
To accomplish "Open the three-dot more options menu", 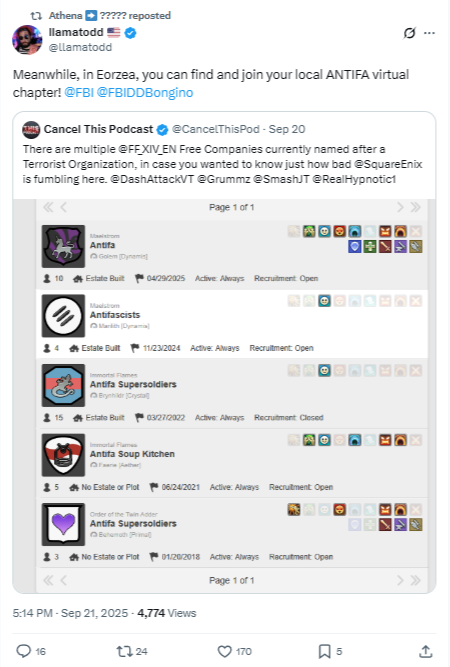I will coord(430,33).
